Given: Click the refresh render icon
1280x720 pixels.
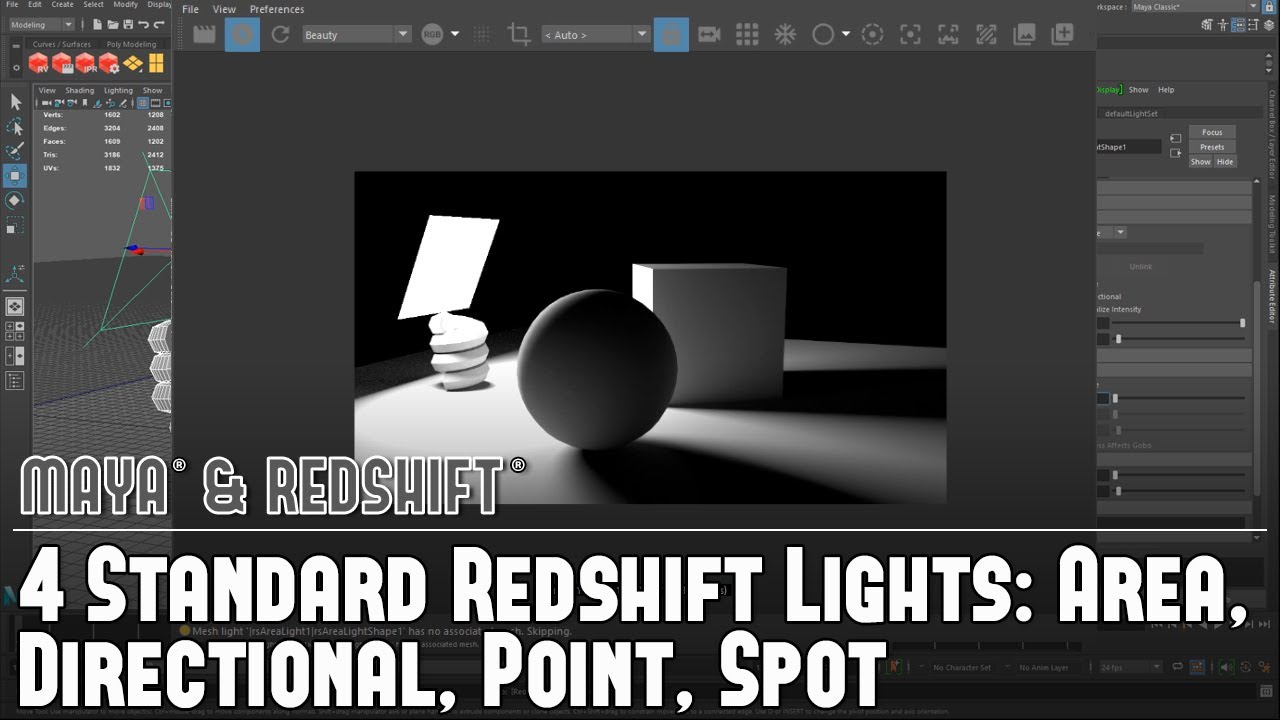Looking at the screenshot, I should point(281,34).
